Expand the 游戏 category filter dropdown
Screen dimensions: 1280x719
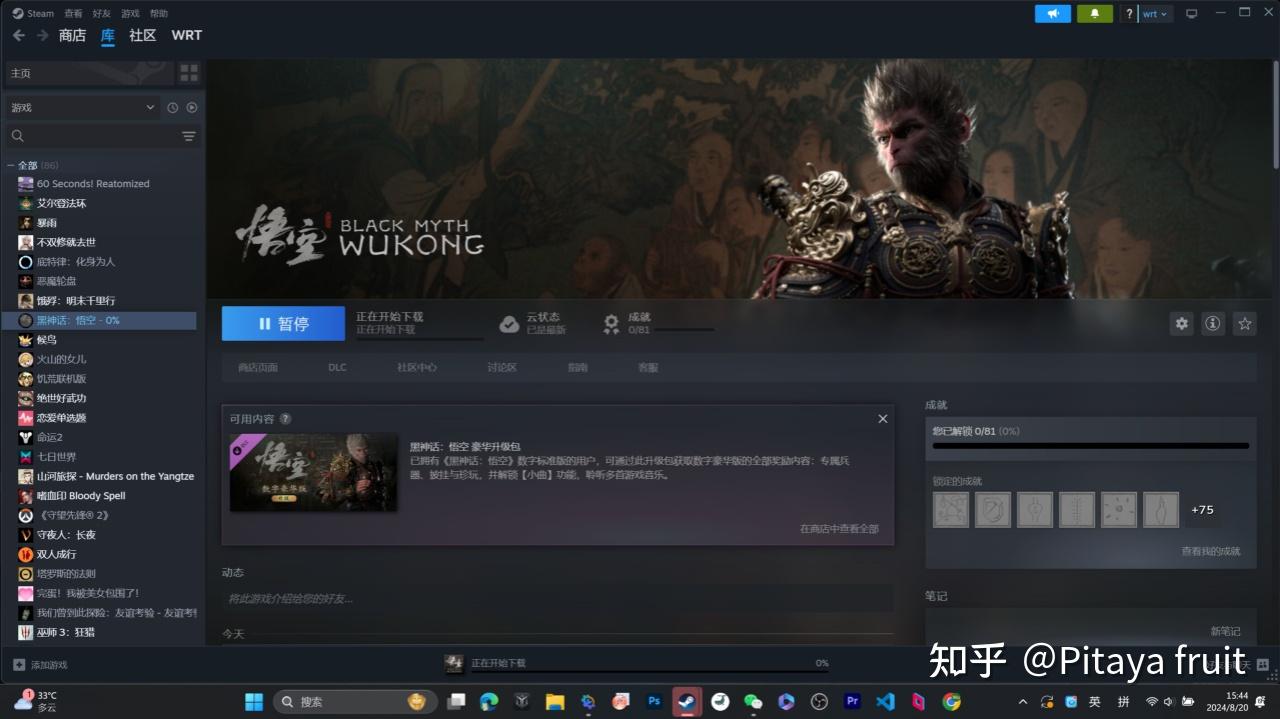click(x=82, y=107)
